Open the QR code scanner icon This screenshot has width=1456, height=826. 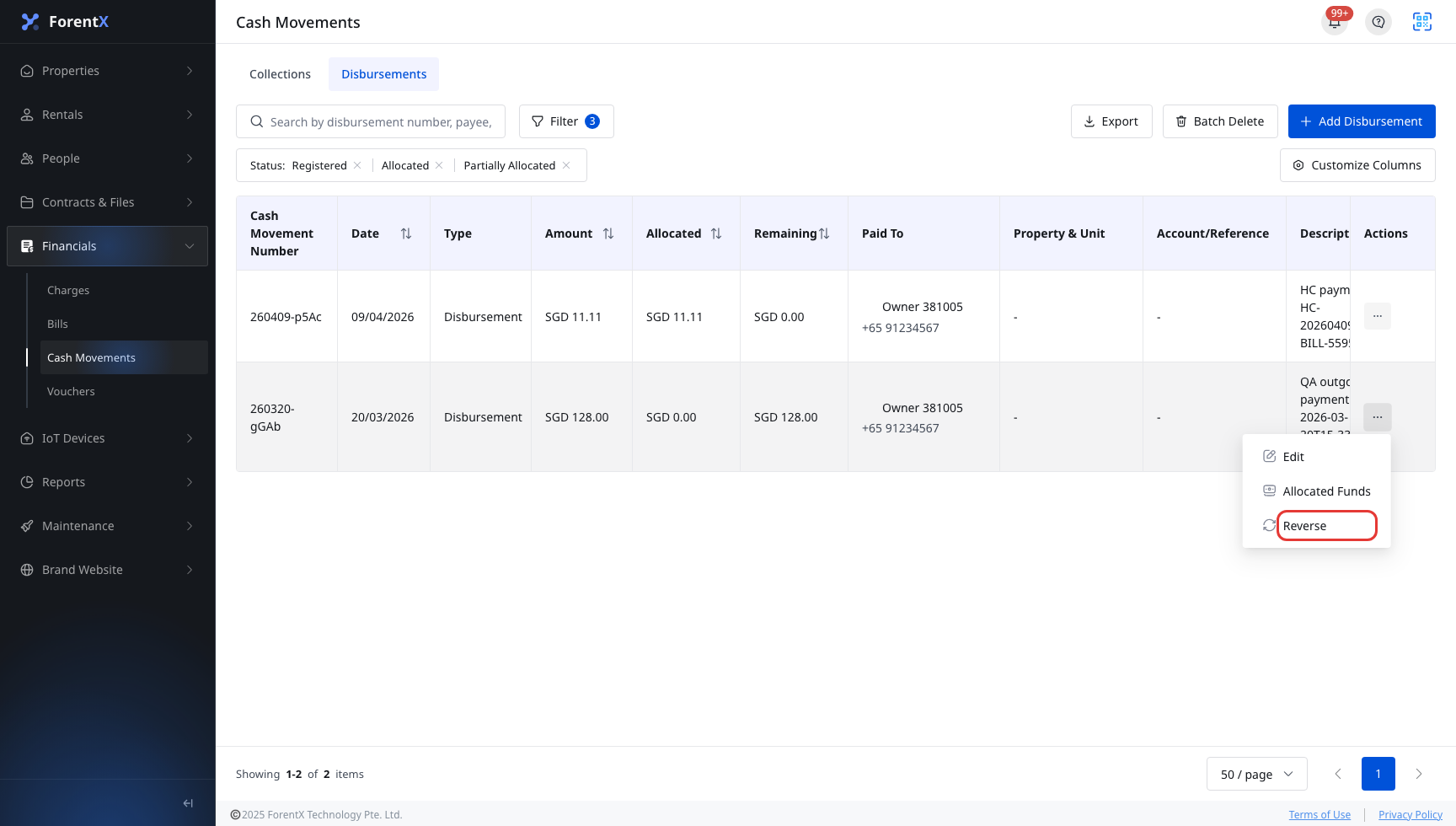1422,22
